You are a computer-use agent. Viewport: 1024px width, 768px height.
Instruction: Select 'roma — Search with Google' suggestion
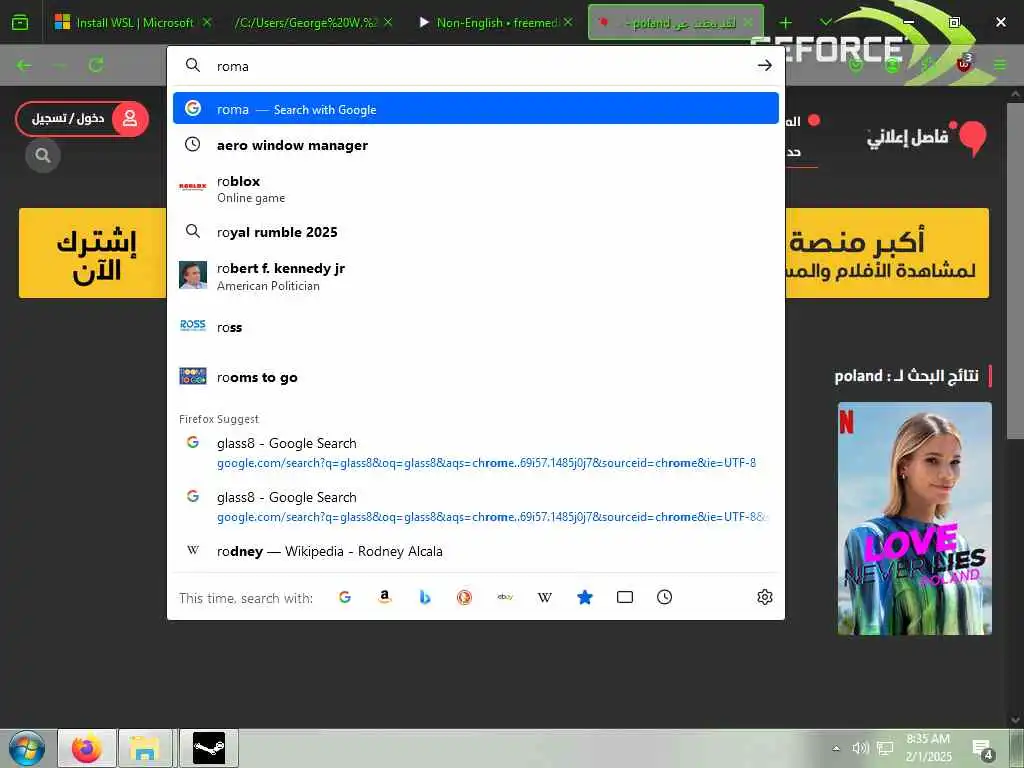(475, 108)
